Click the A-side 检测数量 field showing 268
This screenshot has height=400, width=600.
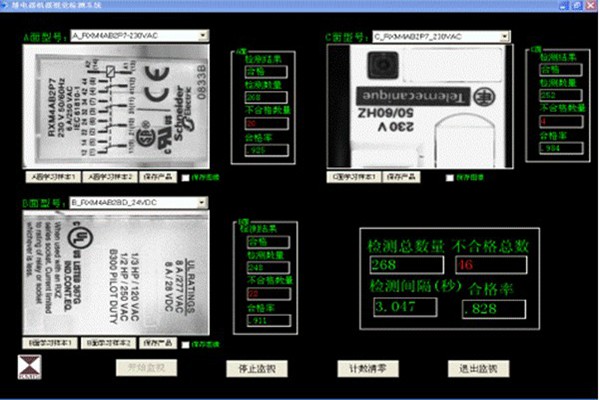266,97
